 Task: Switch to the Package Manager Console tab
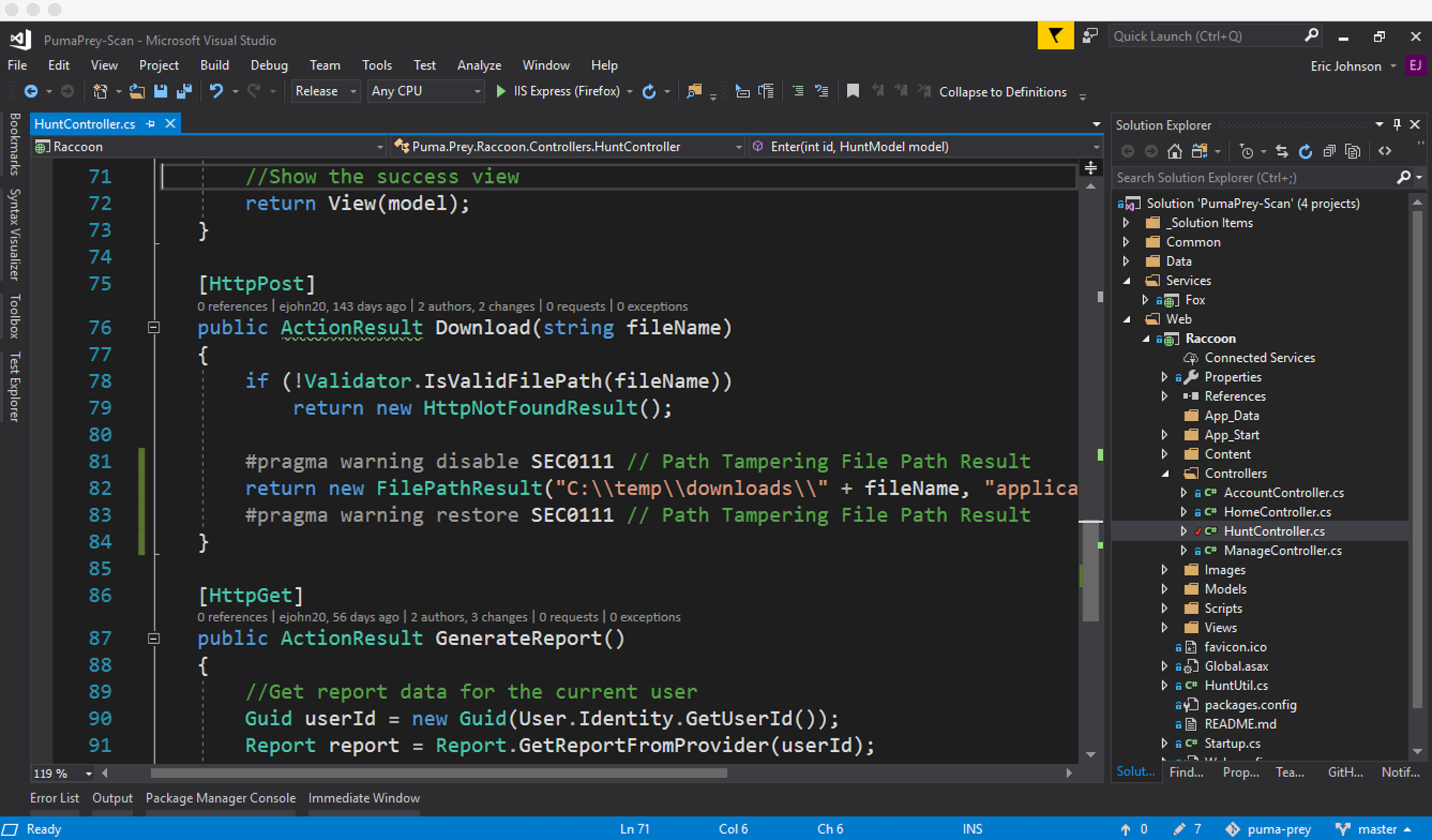[x=221, y=798]
